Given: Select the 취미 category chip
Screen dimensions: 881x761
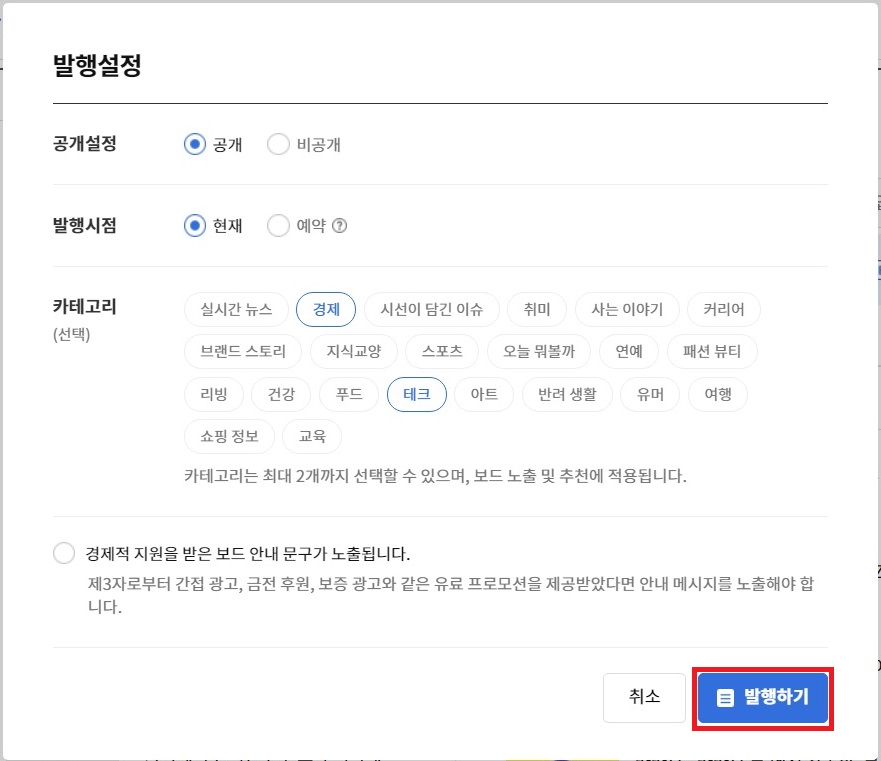Looking at the screenshot, I should tap(537, 309).
